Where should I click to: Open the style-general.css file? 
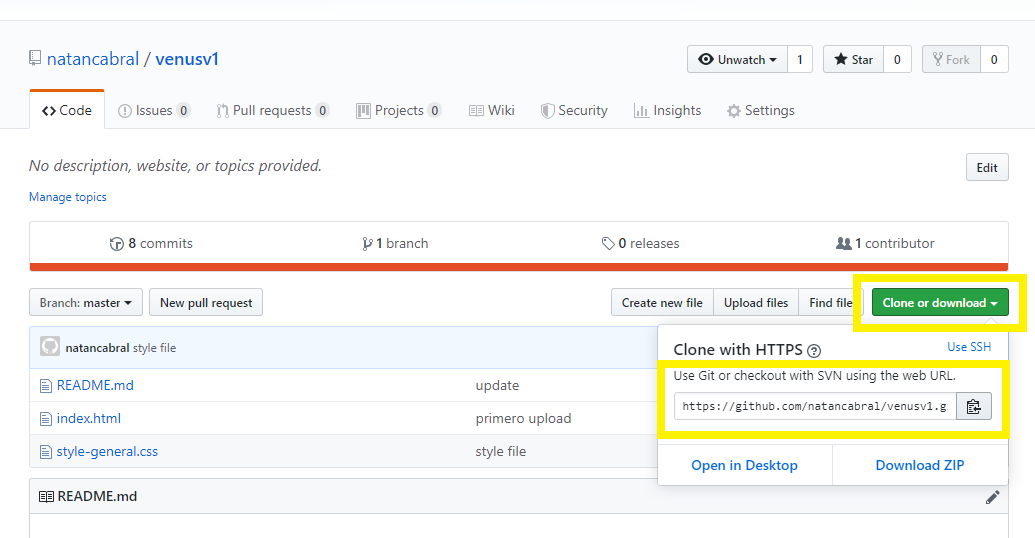(107, 452)
